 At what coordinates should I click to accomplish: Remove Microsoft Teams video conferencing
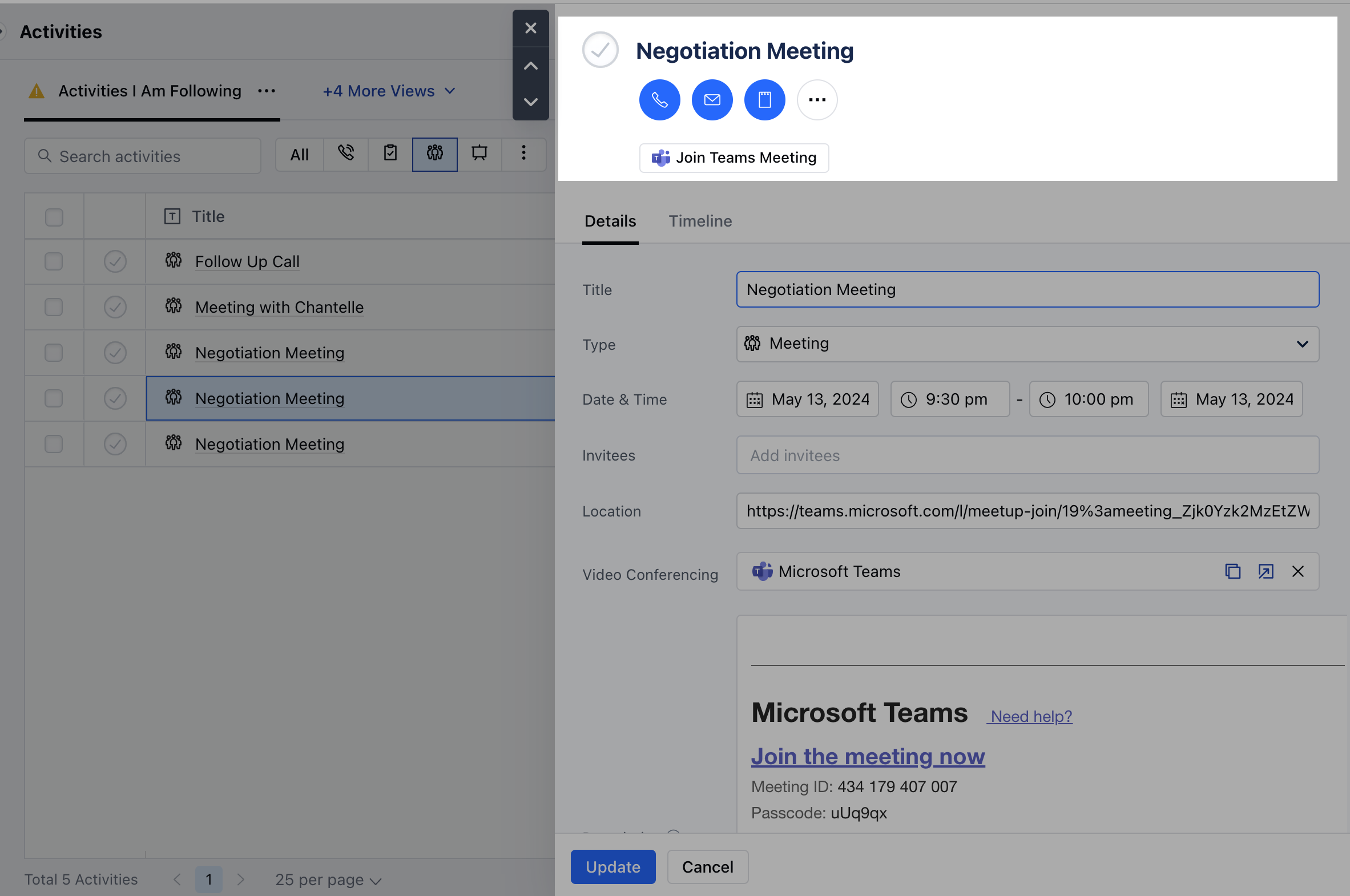(1298, 571)
